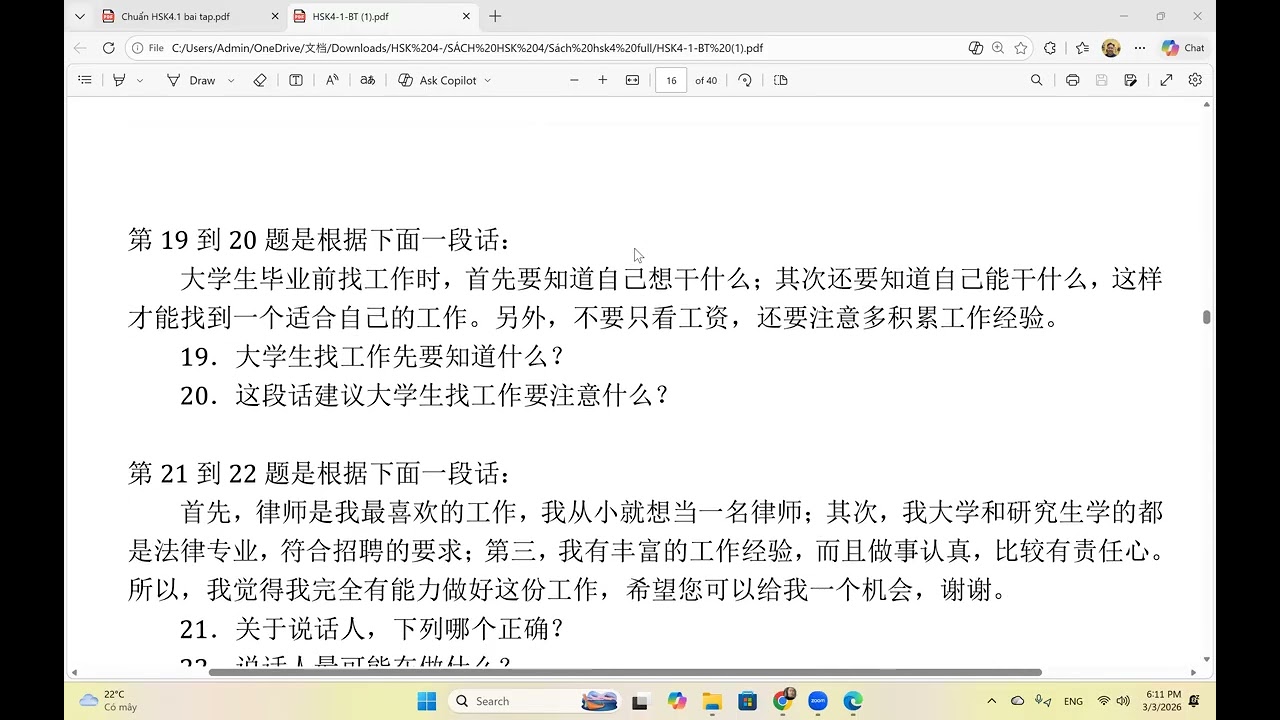Open Draw tool options dropdown arrow

pos(231,80)
